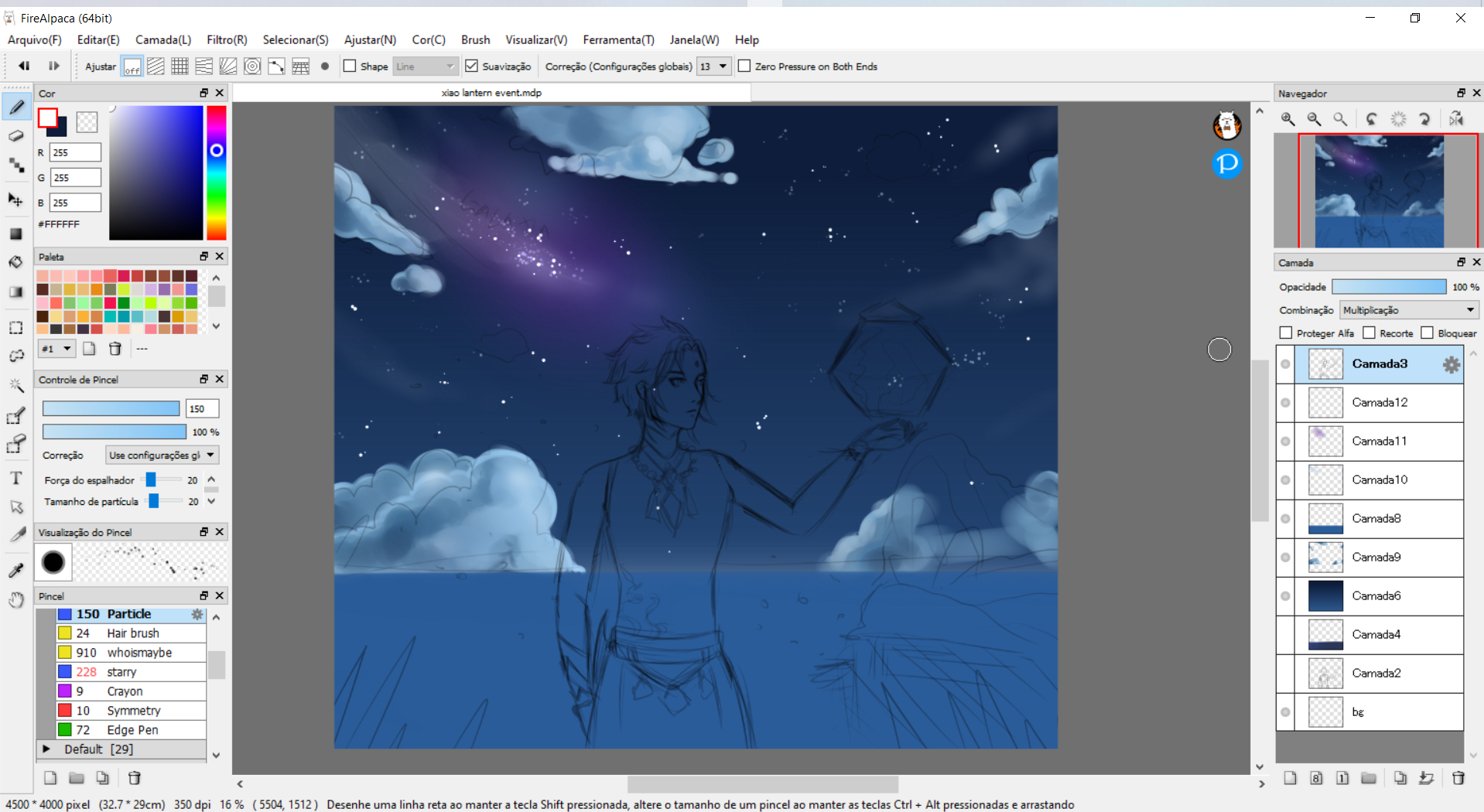The width and height of the screenshot is (1484, 812).
Task: Select the Eraser tool
Action: pos(16,136)
